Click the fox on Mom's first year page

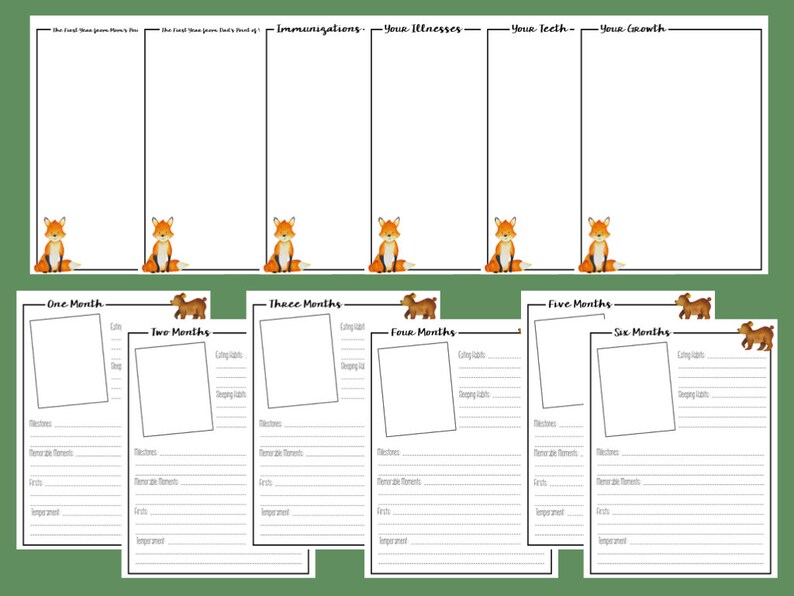[x=57, y=245]
